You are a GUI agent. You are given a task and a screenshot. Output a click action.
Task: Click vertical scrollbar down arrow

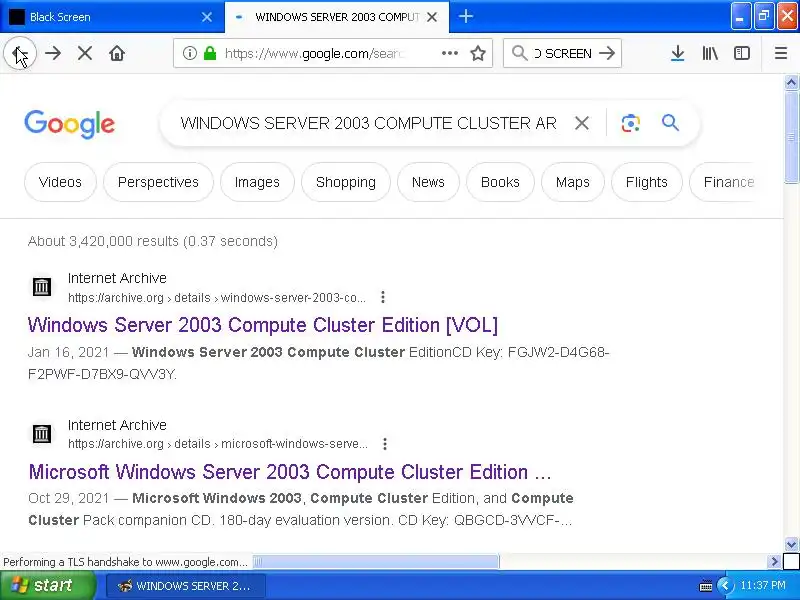pos(791,544)
